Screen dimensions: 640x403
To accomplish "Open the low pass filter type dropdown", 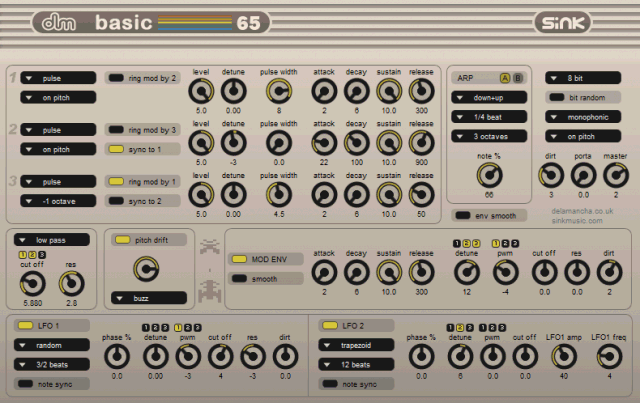I will [56, 240].
